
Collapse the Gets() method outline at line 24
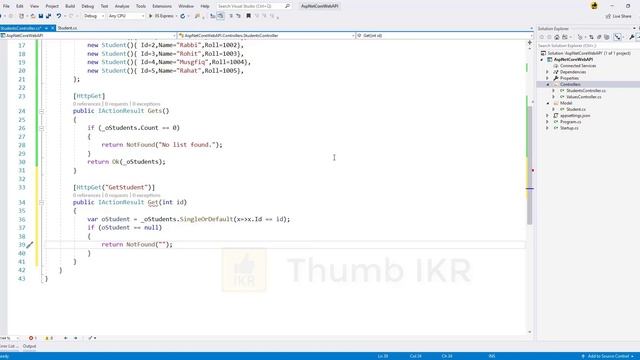coord(42,111)
